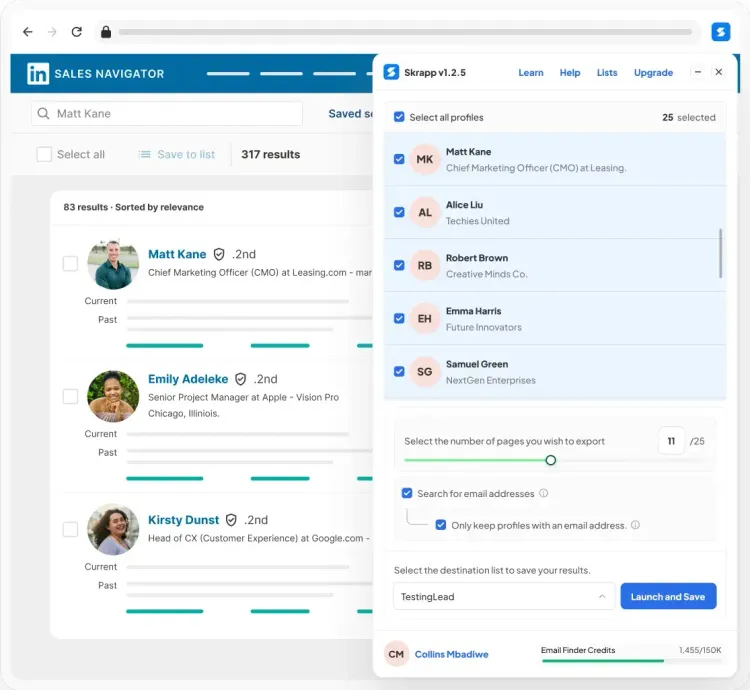
Task: Click verified shield icon next to Matt Kane
Action: coord(219,254)
